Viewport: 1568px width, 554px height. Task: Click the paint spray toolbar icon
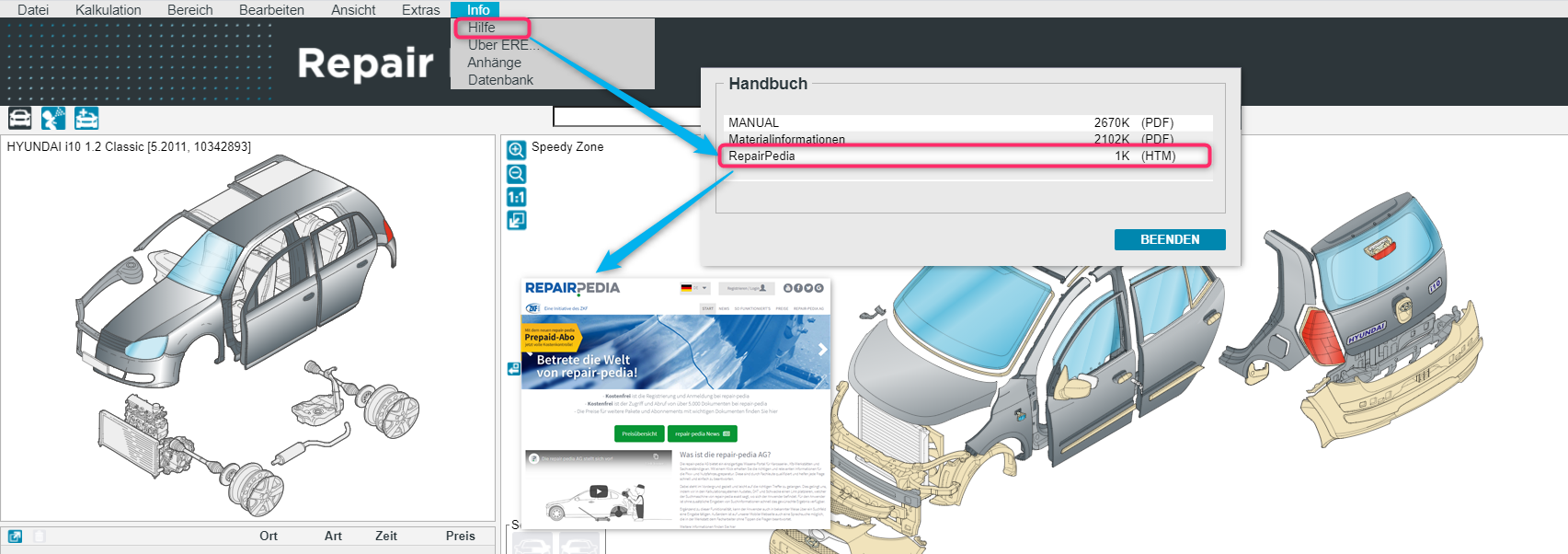click(x=53, y=118)
